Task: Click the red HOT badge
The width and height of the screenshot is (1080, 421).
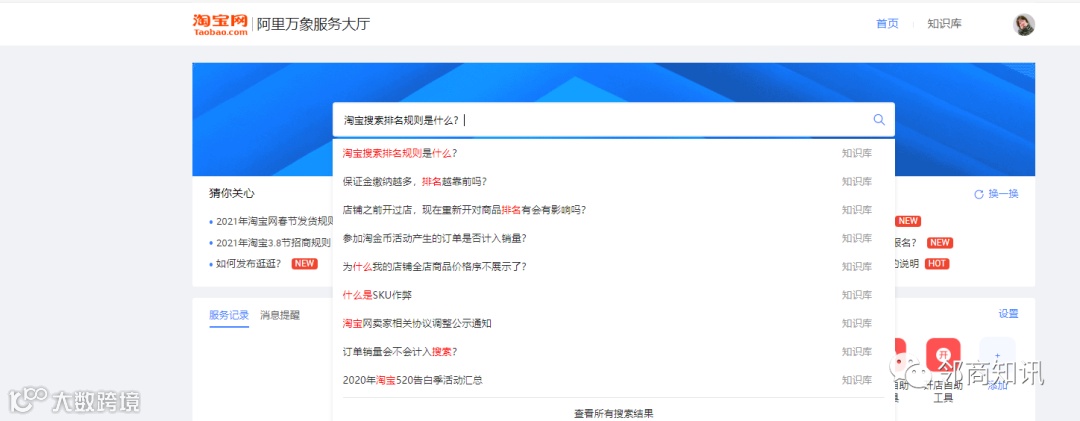Action: tap(937, 263)
